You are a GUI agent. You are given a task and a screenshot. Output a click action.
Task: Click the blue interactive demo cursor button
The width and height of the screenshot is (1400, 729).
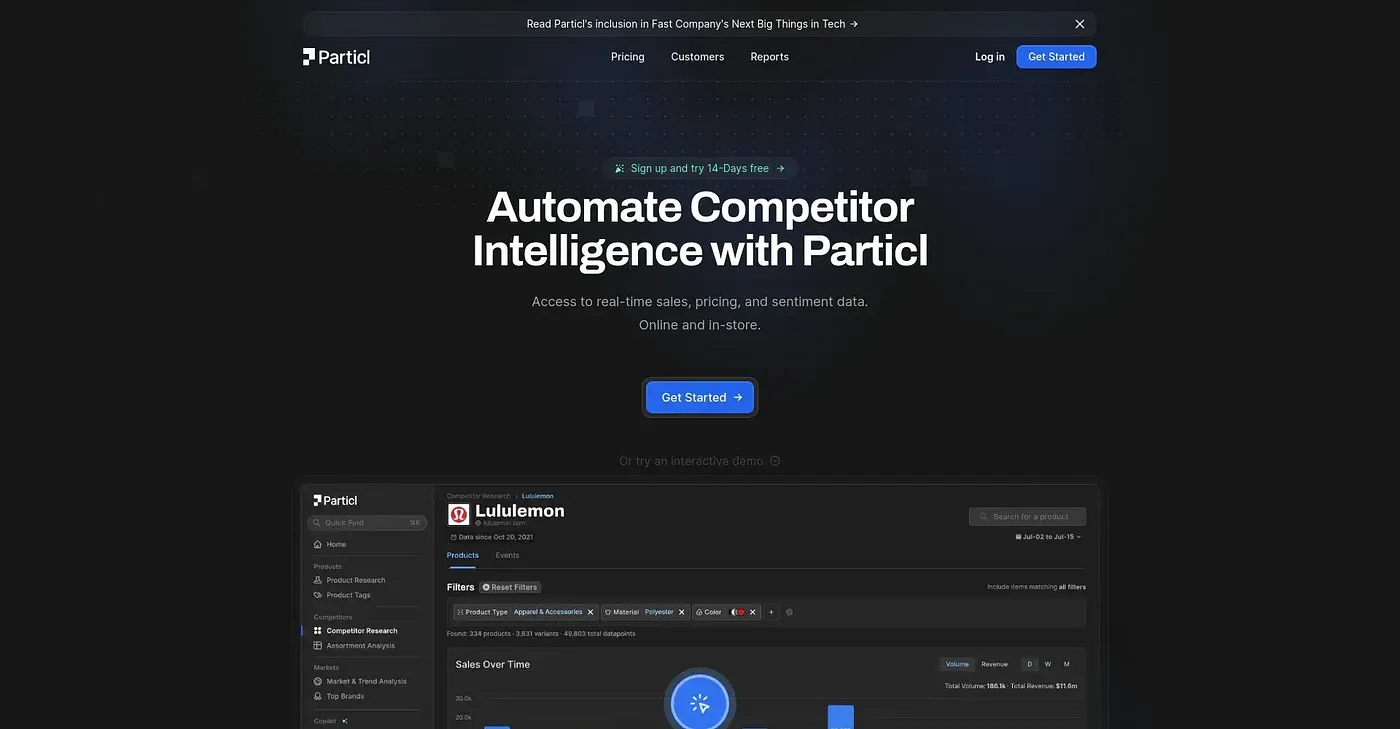click(x=700, y=704)
